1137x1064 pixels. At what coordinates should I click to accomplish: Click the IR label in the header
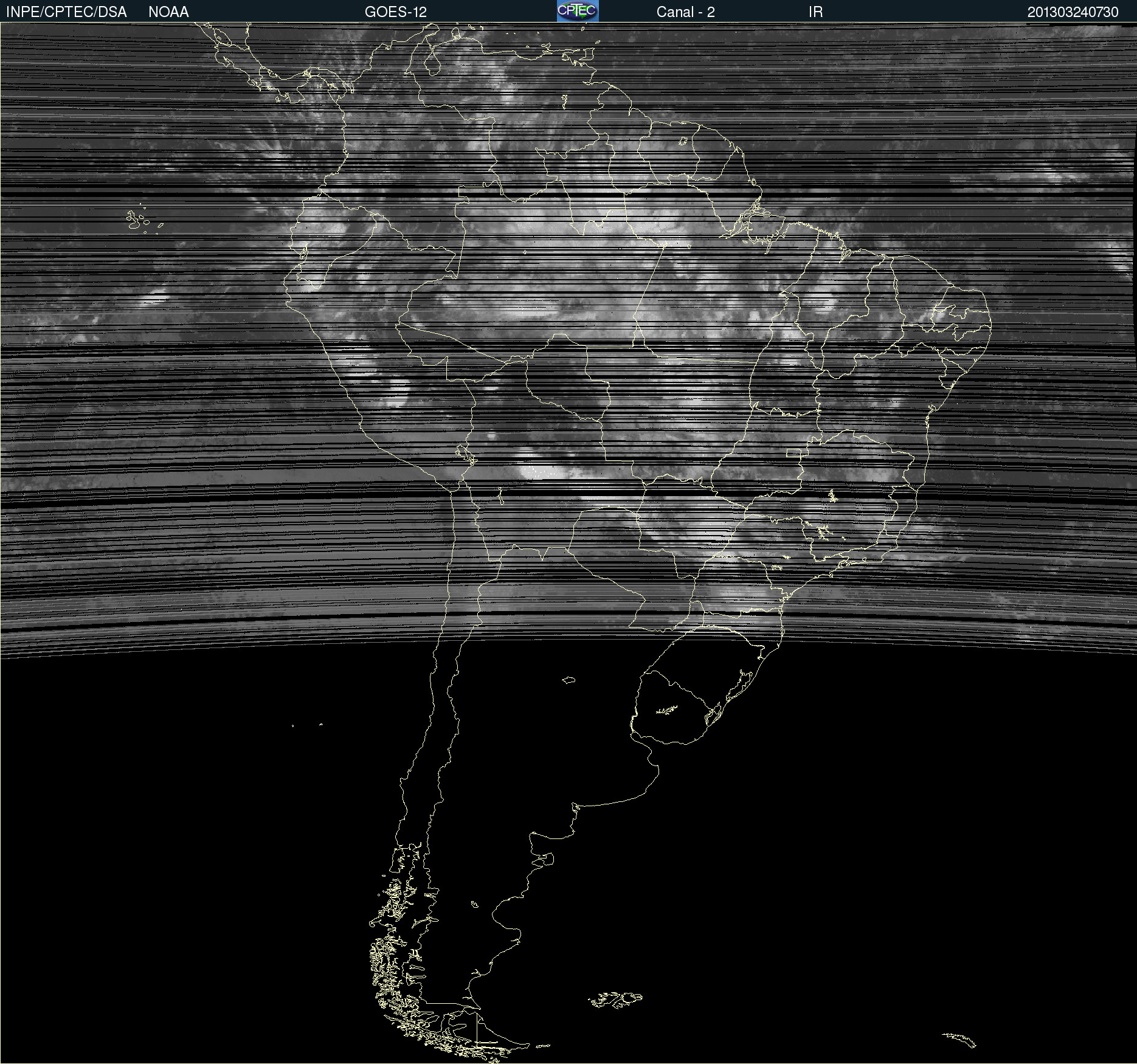[815, 12]
